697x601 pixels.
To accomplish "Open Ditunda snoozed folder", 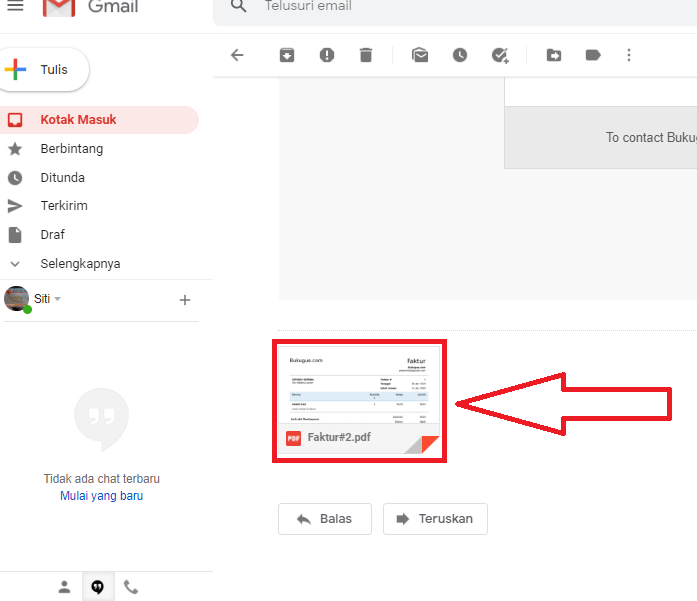I will 62,177.
